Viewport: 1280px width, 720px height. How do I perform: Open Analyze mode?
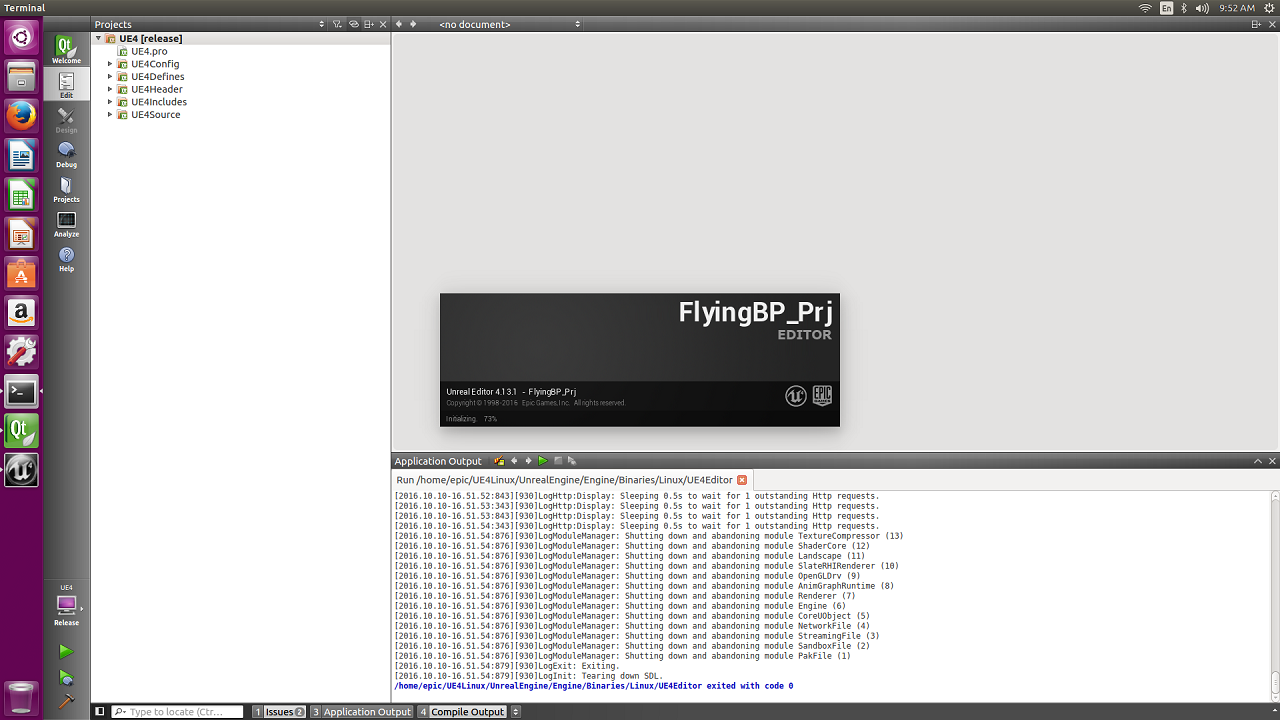click(x=66, y=224)
